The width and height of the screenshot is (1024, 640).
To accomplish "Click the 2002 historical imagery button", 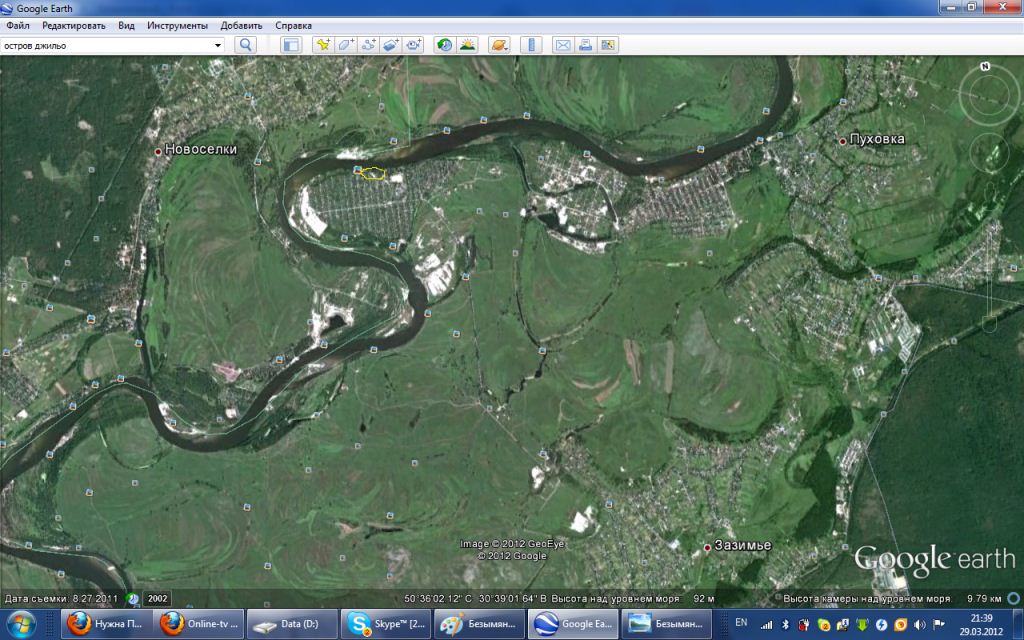I will point(158,598).
